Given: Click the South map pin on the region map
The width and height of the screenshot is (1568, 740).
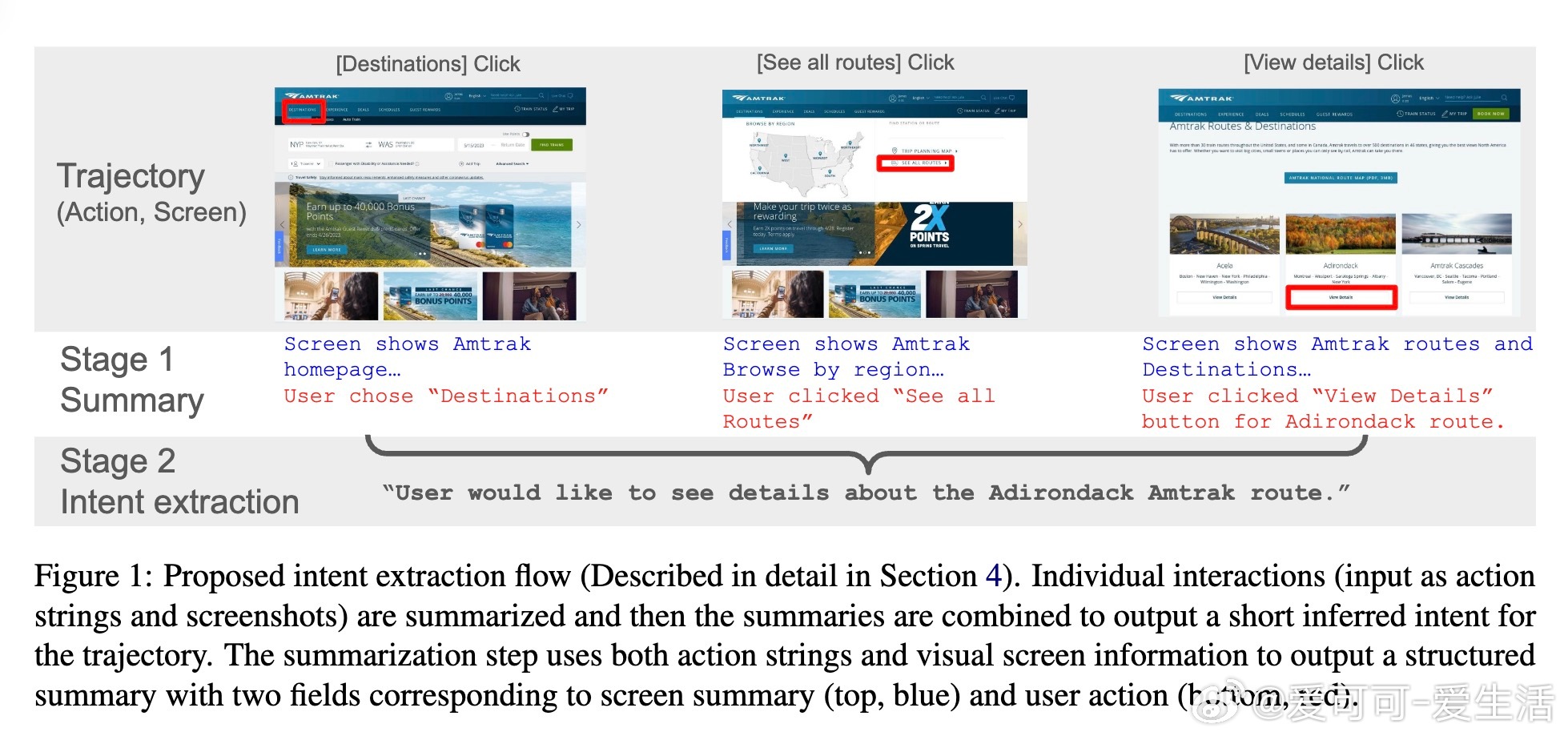Looking at the screenshot, I should [x=830, y=171].
